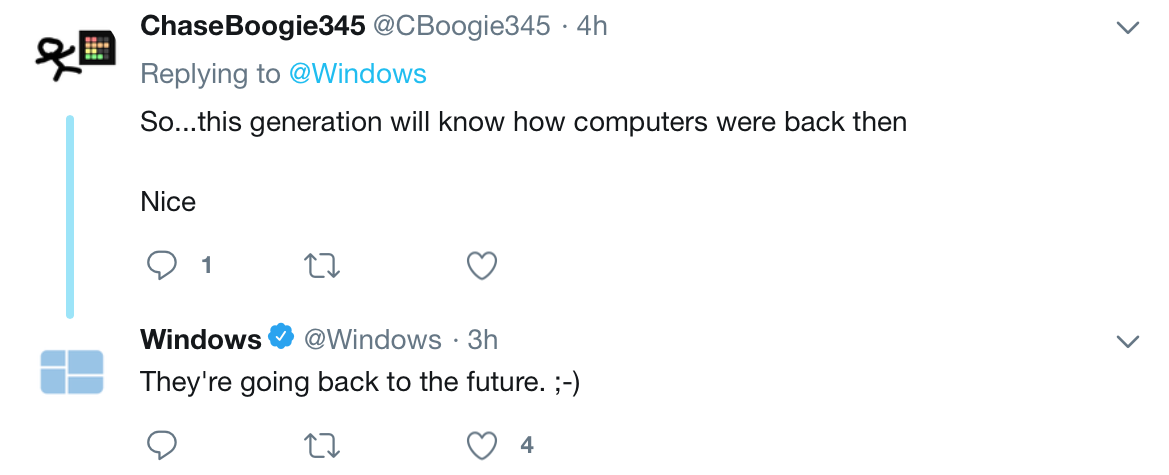1169x475 pixels.
Task: Open ChaseBoogie345 display name profile
Action: (x=252, y=26)
